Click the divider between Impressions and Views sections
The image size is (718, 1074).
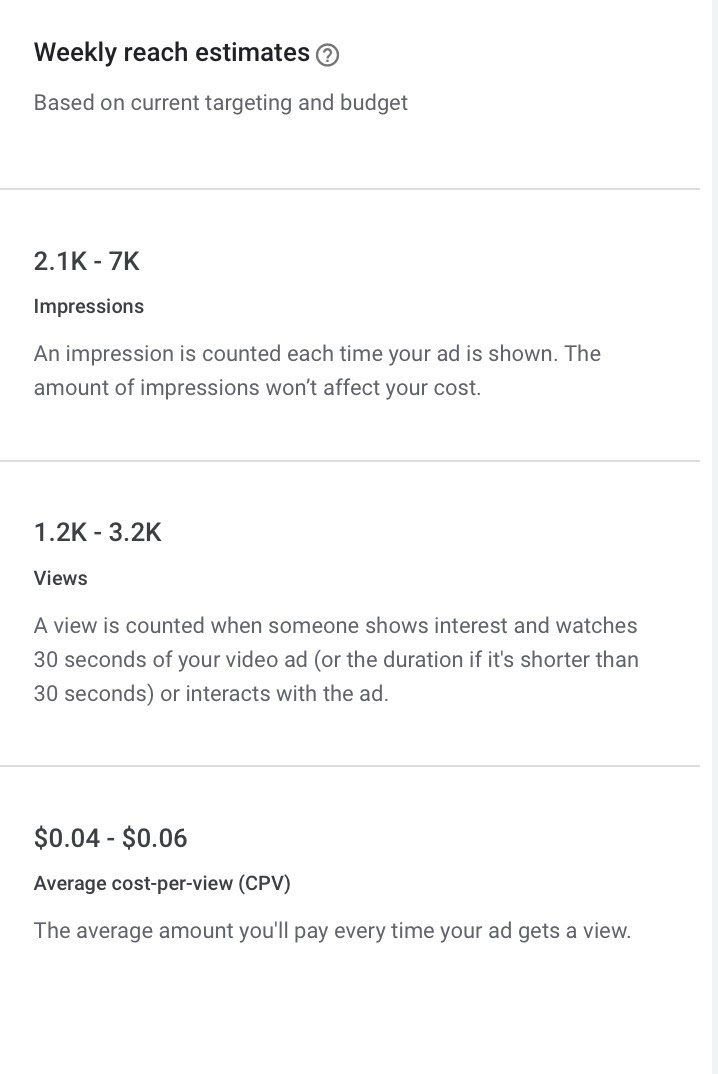tap(350, 461)
